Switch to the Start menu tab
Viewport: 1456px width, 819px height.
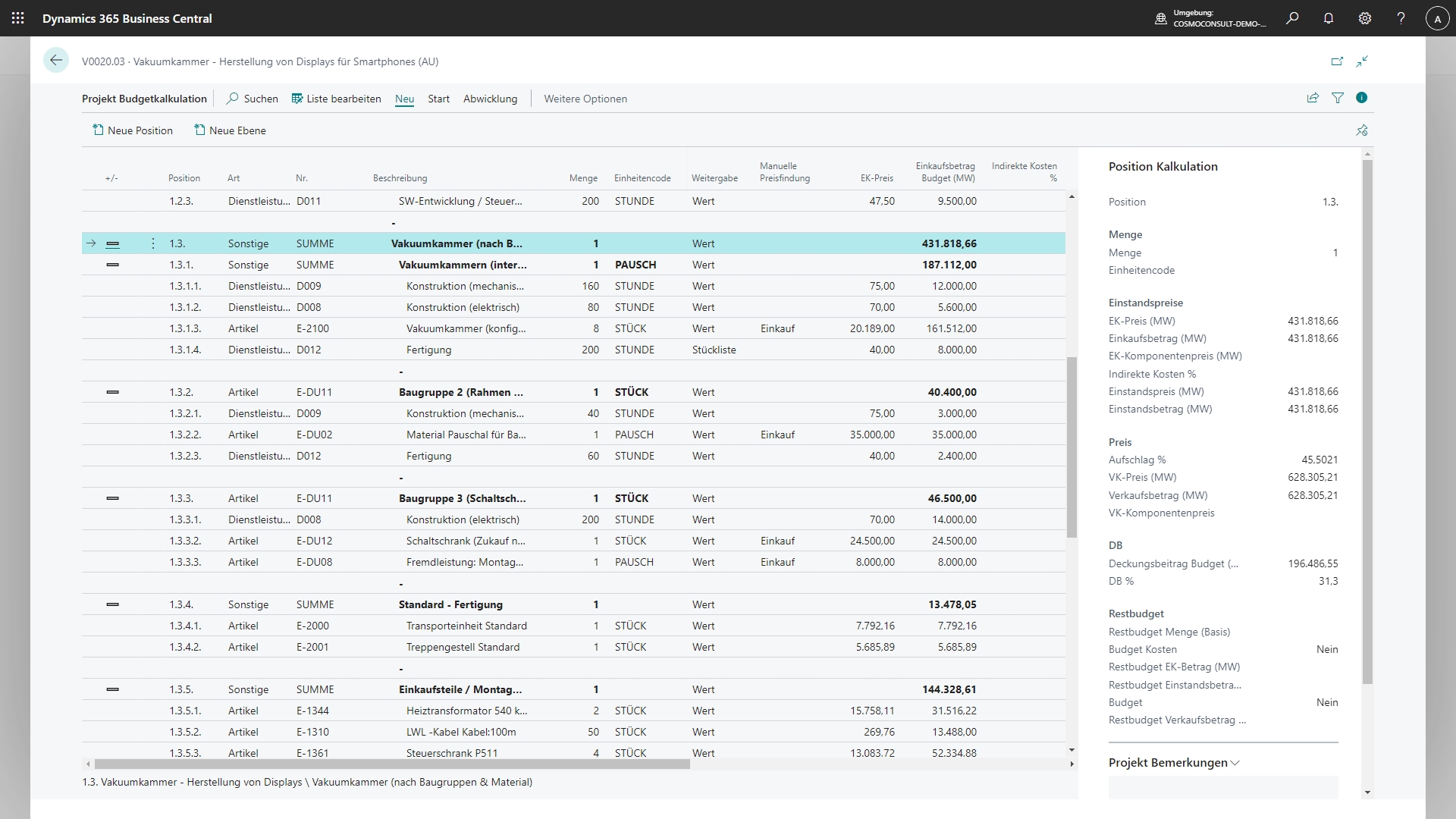pos(438,99)
